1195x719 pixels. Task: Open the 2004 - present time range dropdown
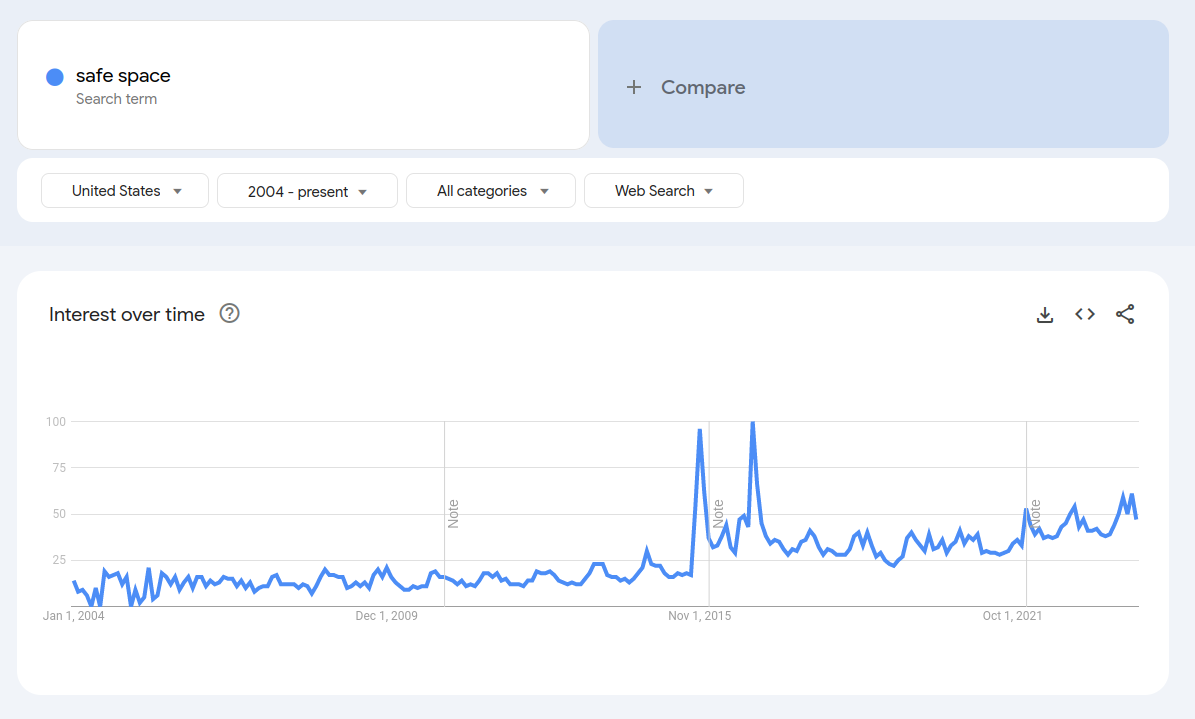click(x=307, y=191)
